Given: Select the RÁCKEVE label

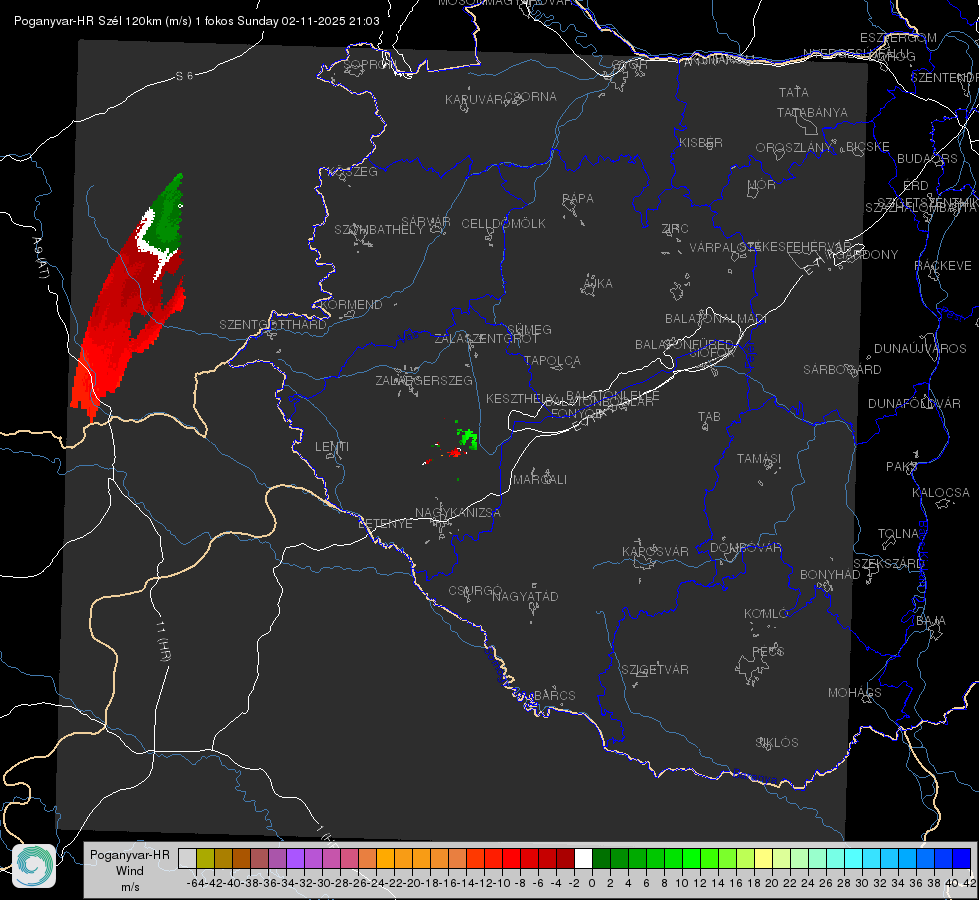Looking at the screenshot, I should 943,266.
